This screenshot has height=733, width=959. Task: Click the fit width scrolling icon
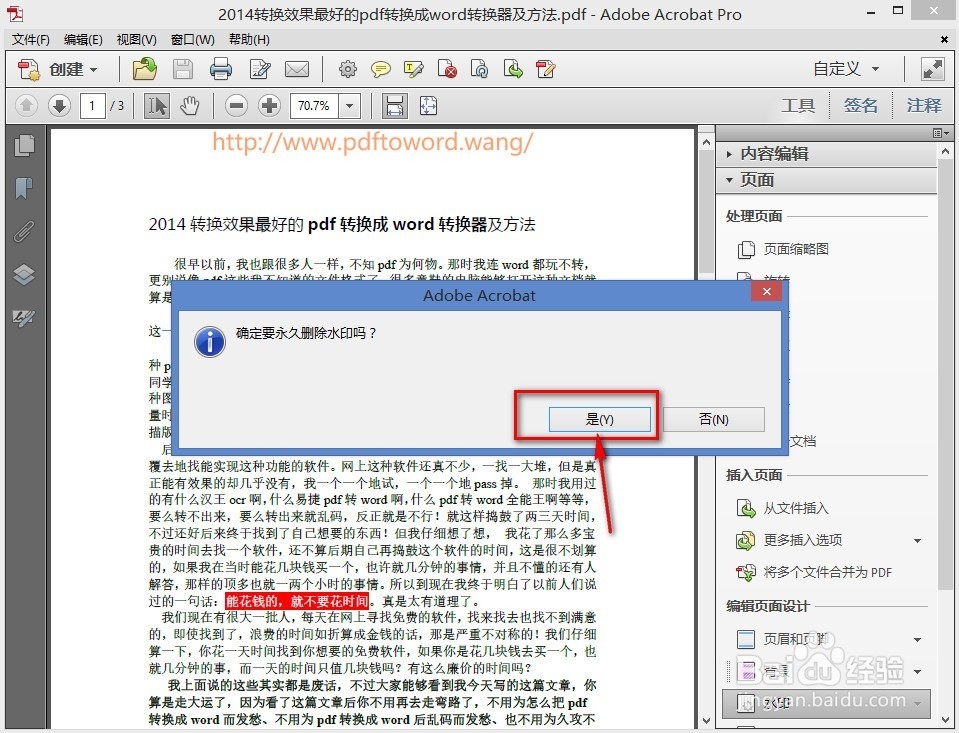(x=394, y=106)
